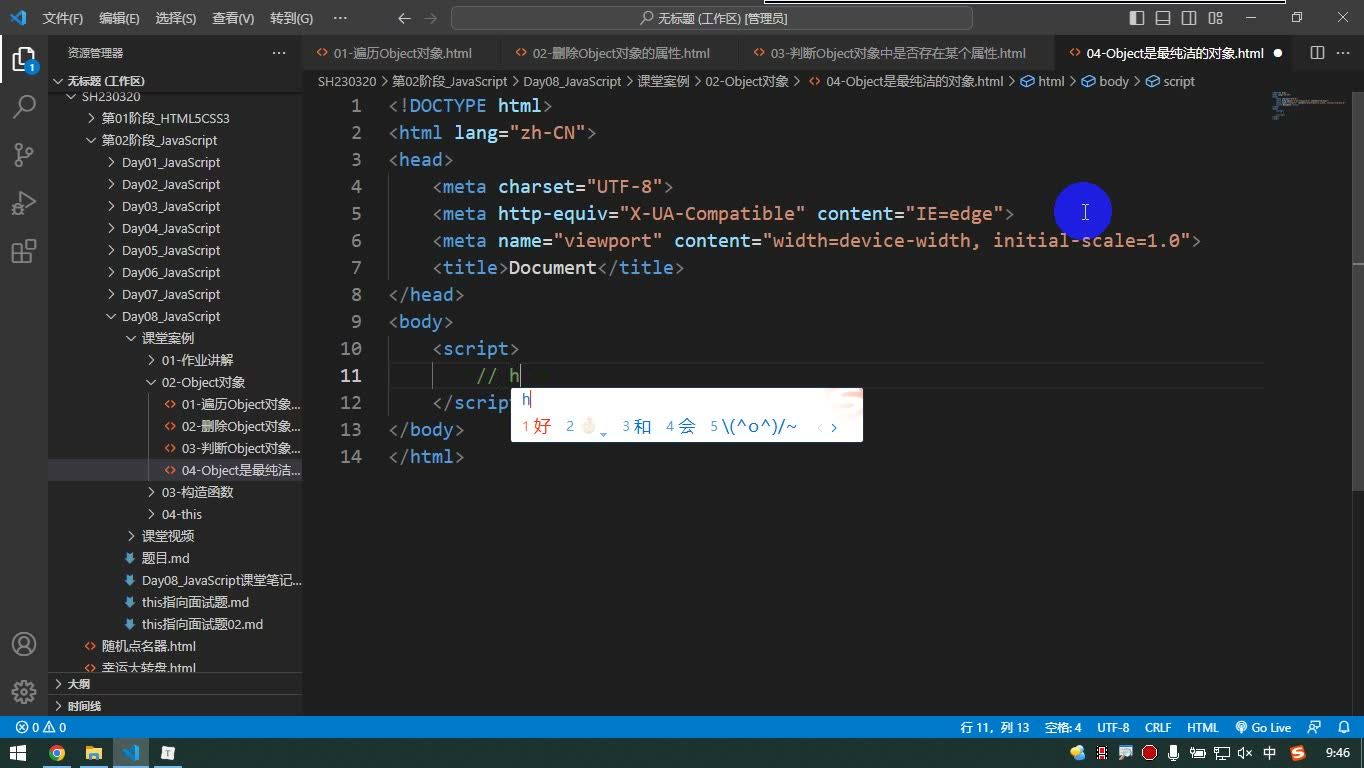The height and width of the screenshot is (768, 1364).
Task: Toggle the Chinese input mode indicator in tray
Action: click(x=1270, y=753)
